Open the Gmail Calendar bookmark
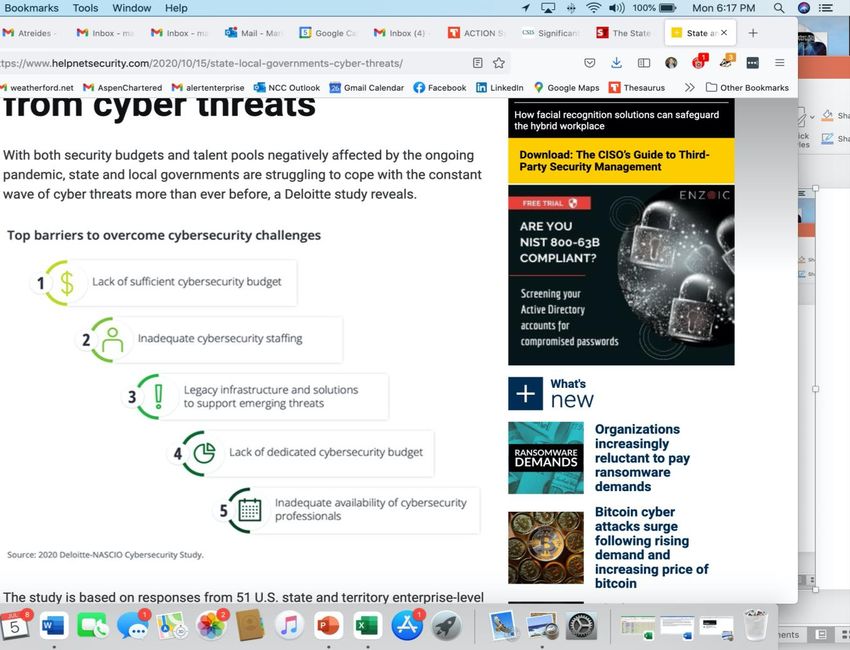This screenshot has height=650, width=850. (367, 87)
